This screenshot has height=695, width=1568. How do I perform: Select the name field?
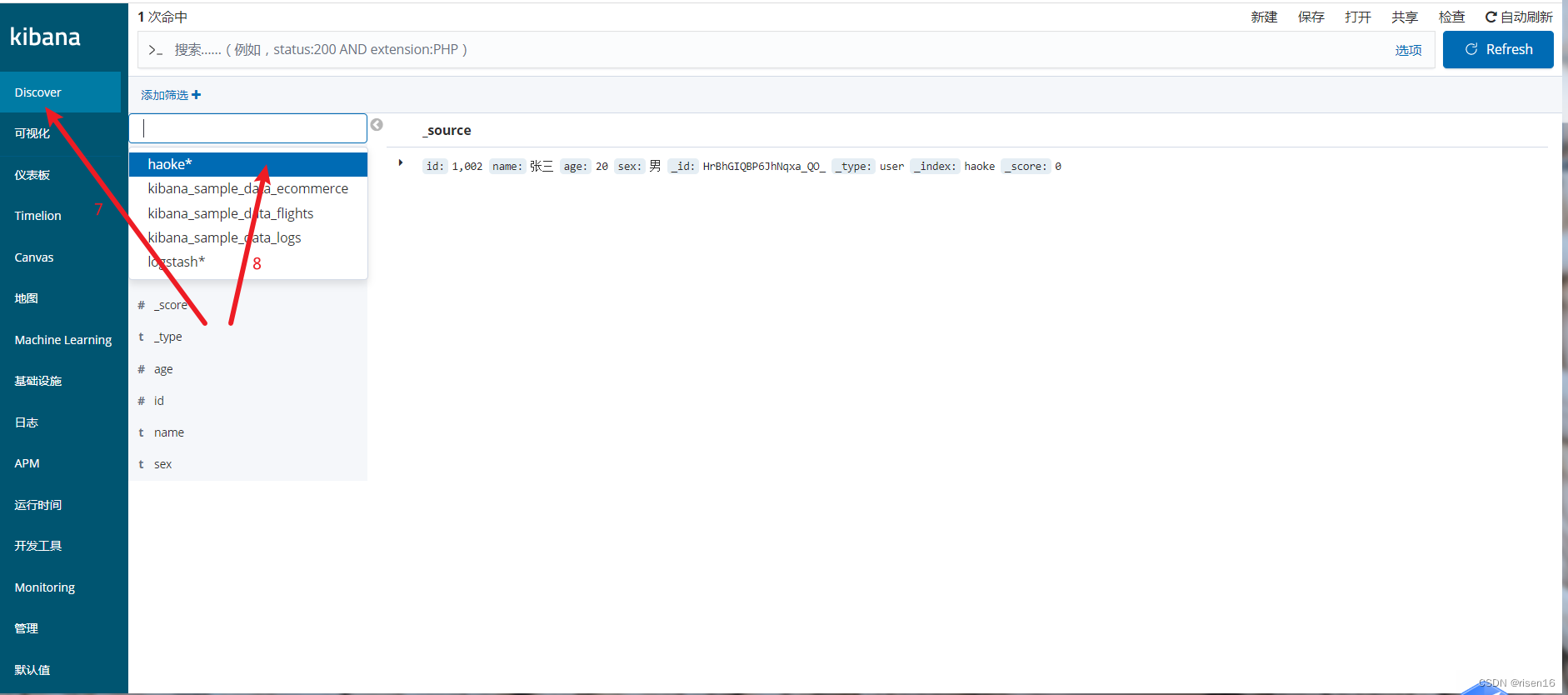pos(169,432)
